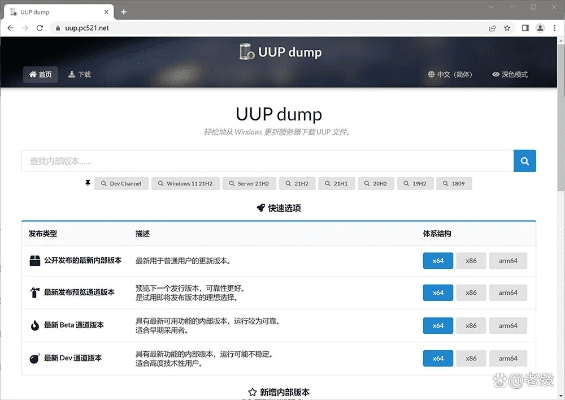The width and height of the screenshot is (565, 400).
Task: Click the 最新 Dev 通道版本 label
Action: [72, 358]
